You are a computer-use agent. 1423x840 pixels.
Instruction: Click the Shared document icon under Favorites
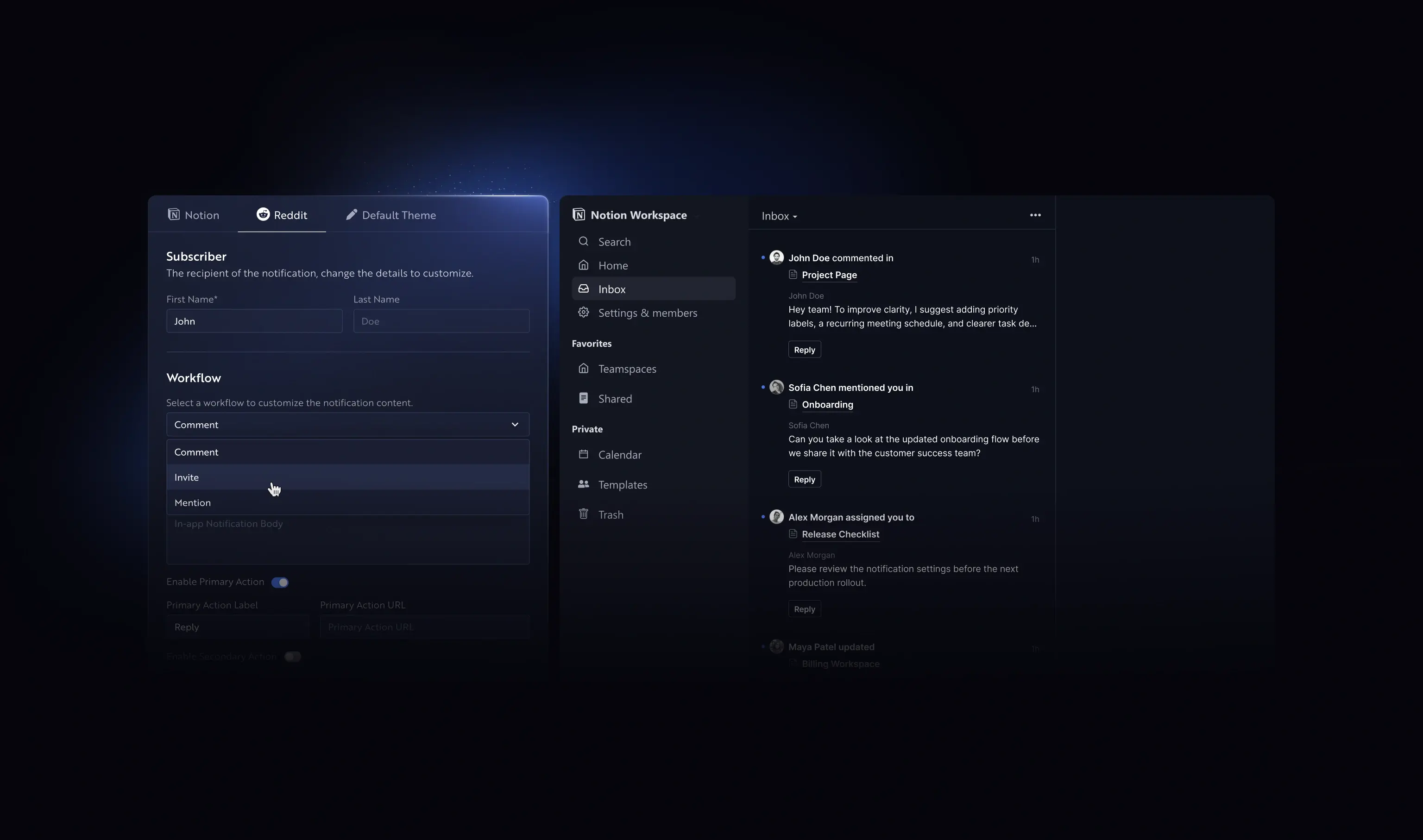583,398
